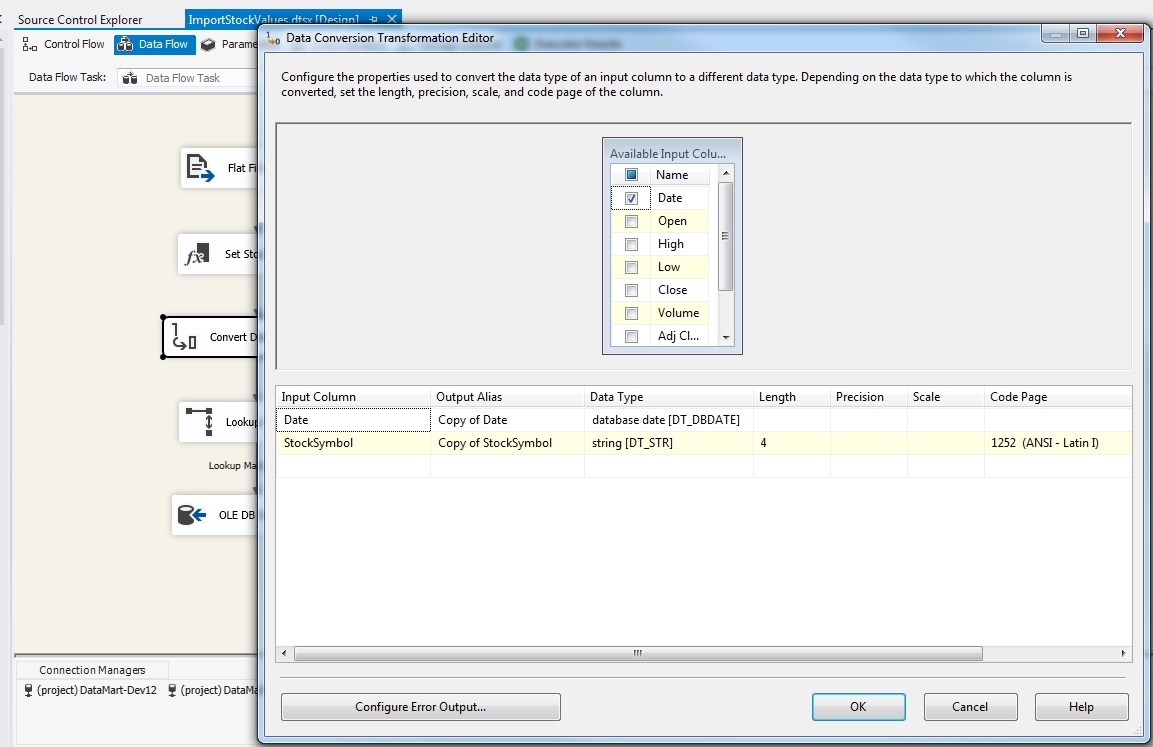Click the Configure Error Output button
Viewport: 1153px width, 747px height.
[420, 707]
